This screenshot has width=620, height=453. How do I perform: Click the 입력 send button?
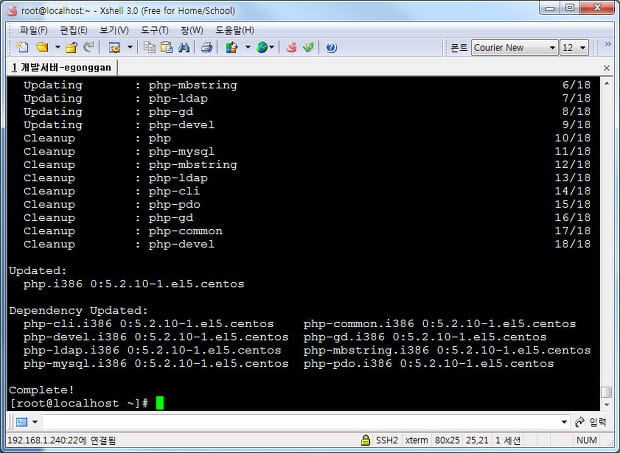[590, 422]
